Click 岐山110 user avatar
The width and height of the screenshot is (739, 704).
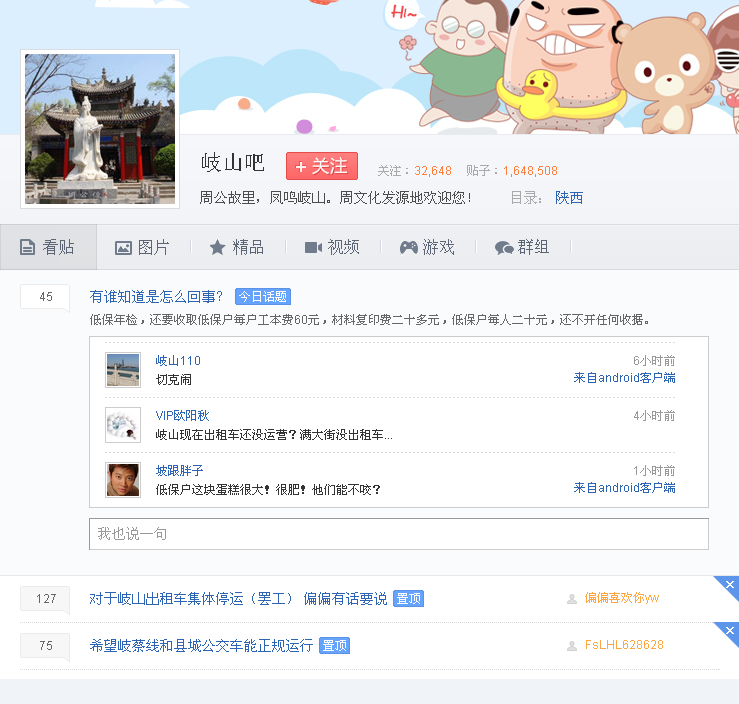[123, 370]
